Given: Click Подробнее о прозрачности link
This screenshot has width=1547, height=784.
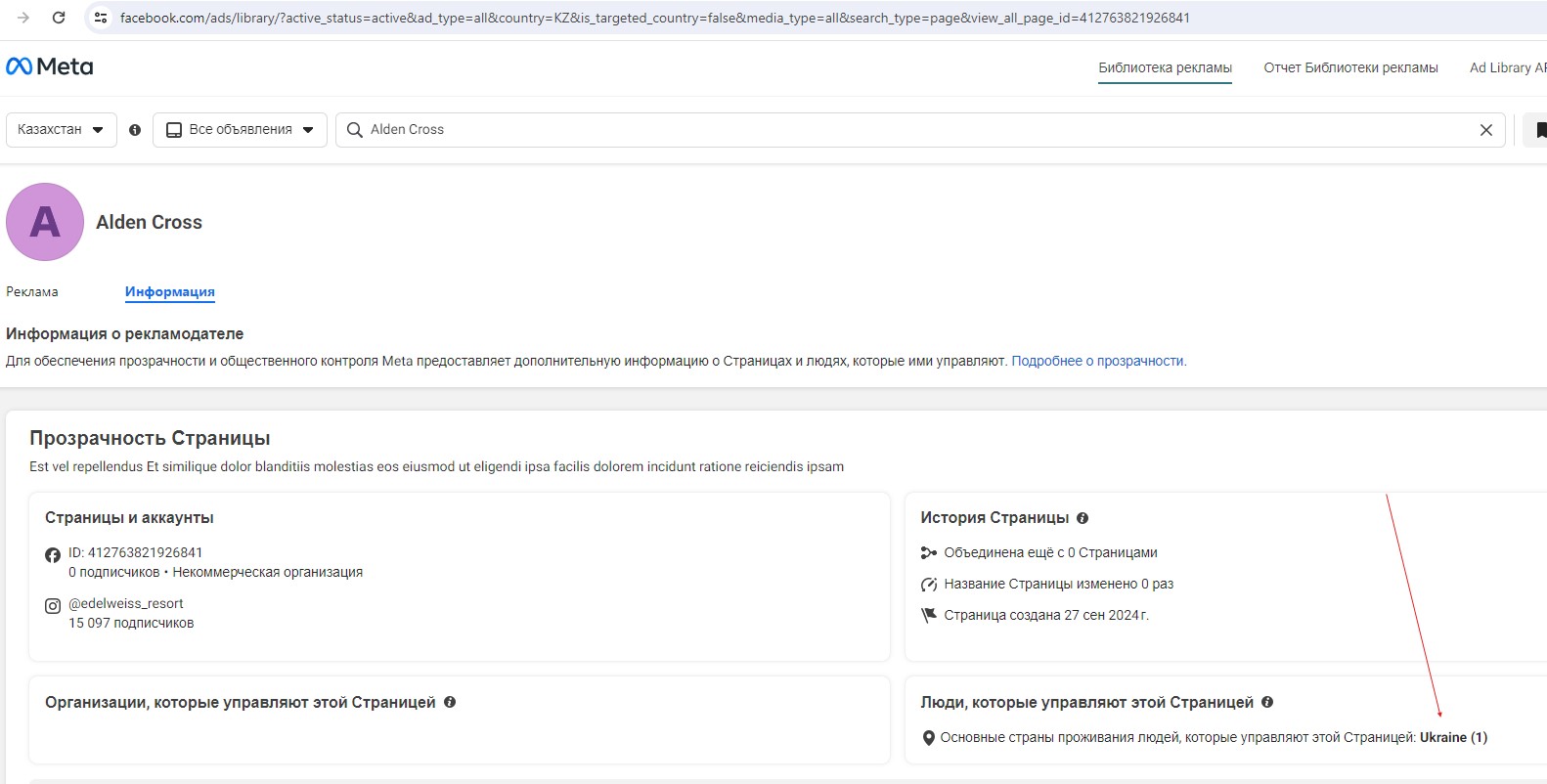Looking at the screenshot, I should tap(1098, 361).
